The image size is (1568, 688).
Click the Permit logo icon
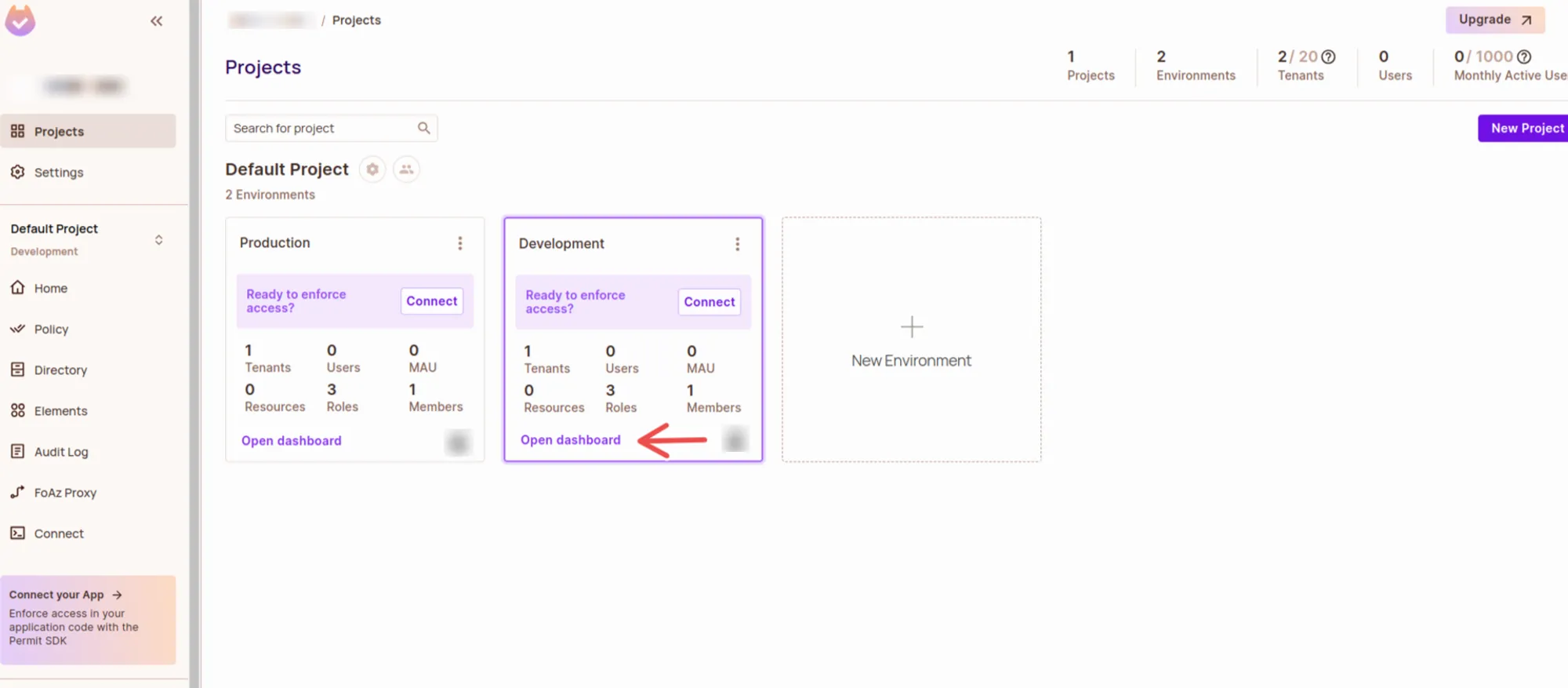20,20
